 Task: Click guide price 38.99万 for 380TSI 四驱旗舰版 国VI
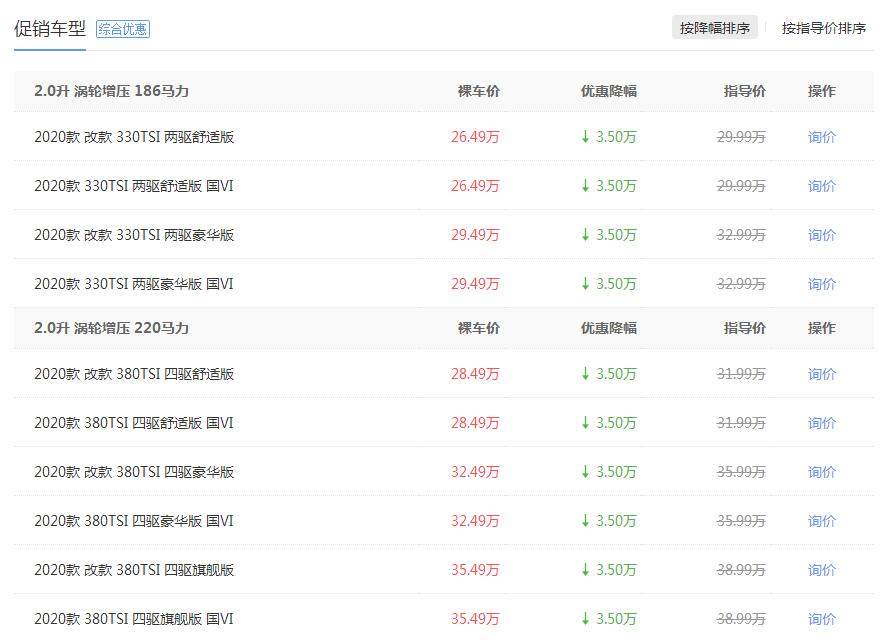click(741, 619)
